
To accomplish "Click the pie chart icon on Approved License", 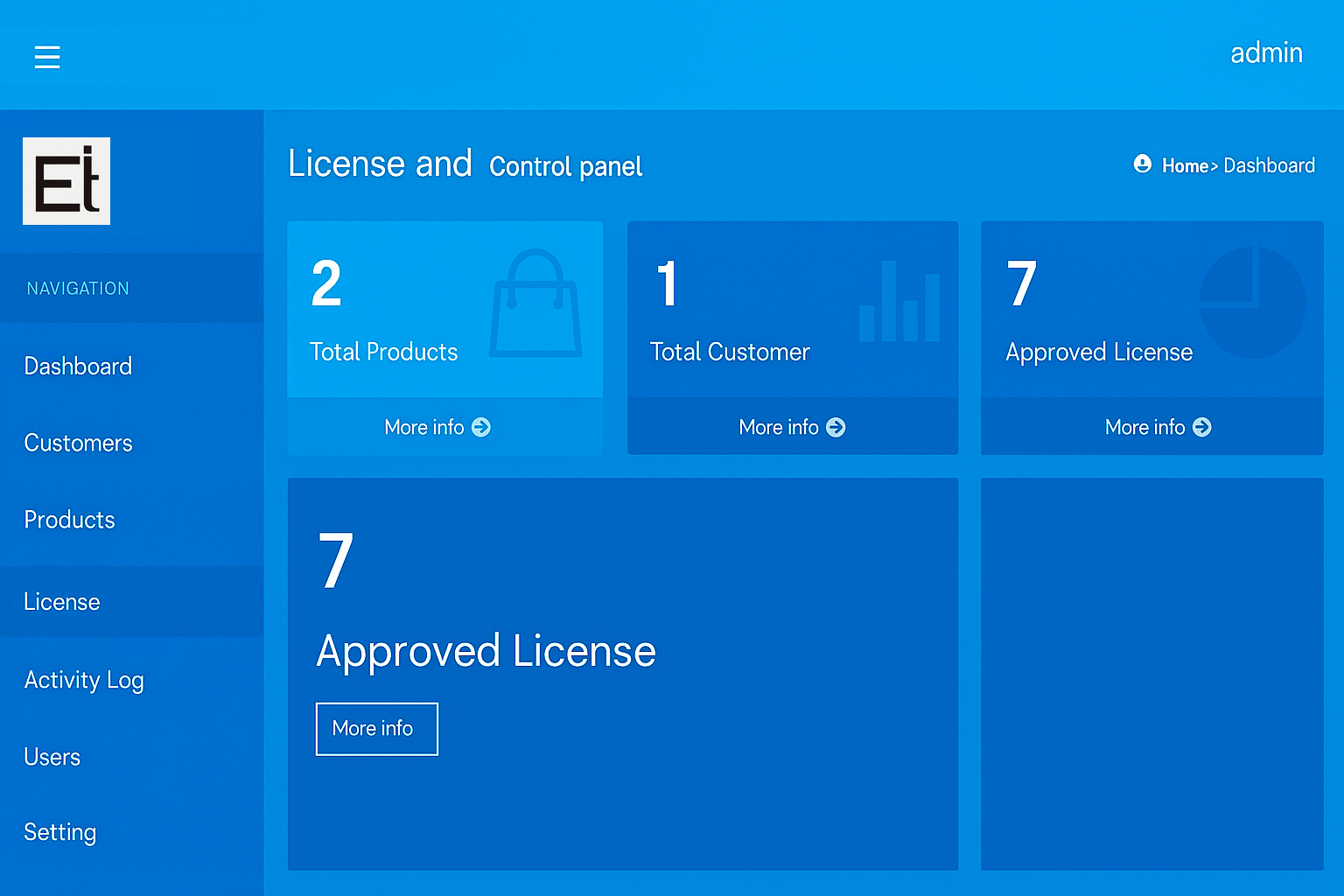I will [x=1251, y=303].
